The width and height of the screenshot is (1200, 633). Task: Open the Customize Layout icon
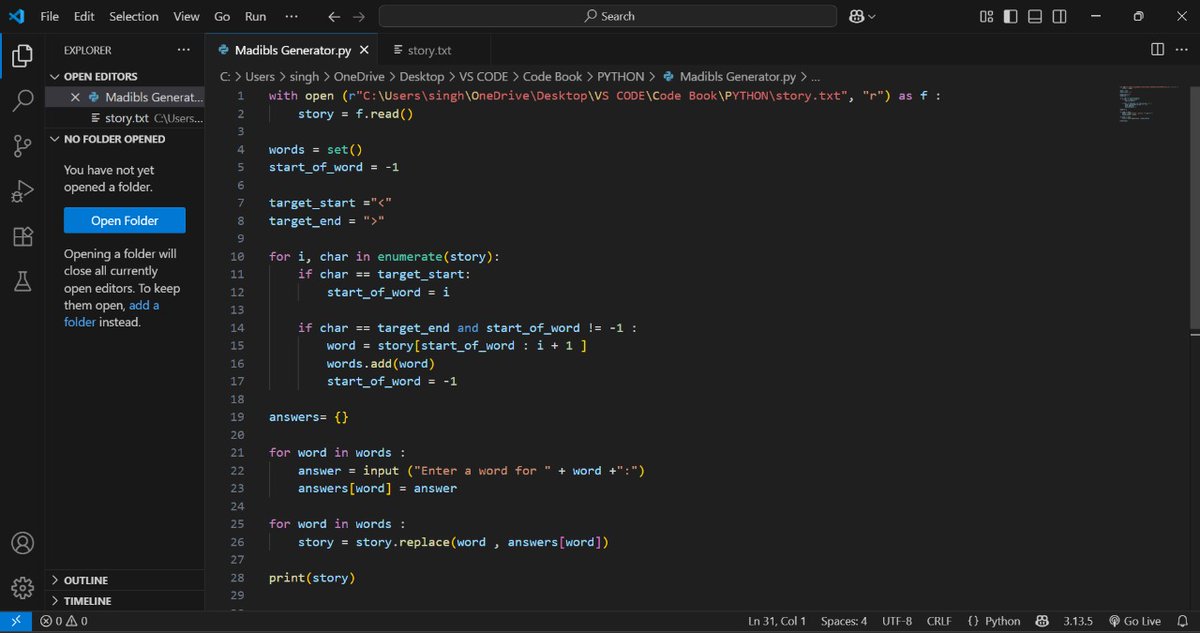(x=986, y=16)
